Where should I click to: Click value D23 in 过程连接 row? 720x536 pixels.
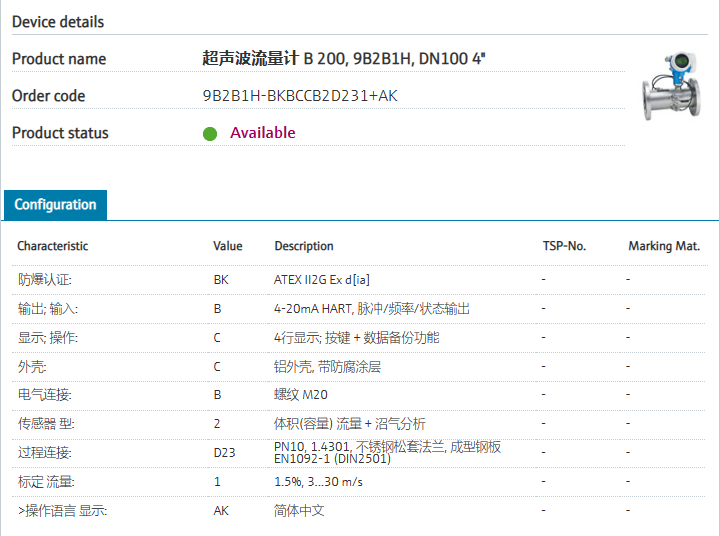[224, 452]
